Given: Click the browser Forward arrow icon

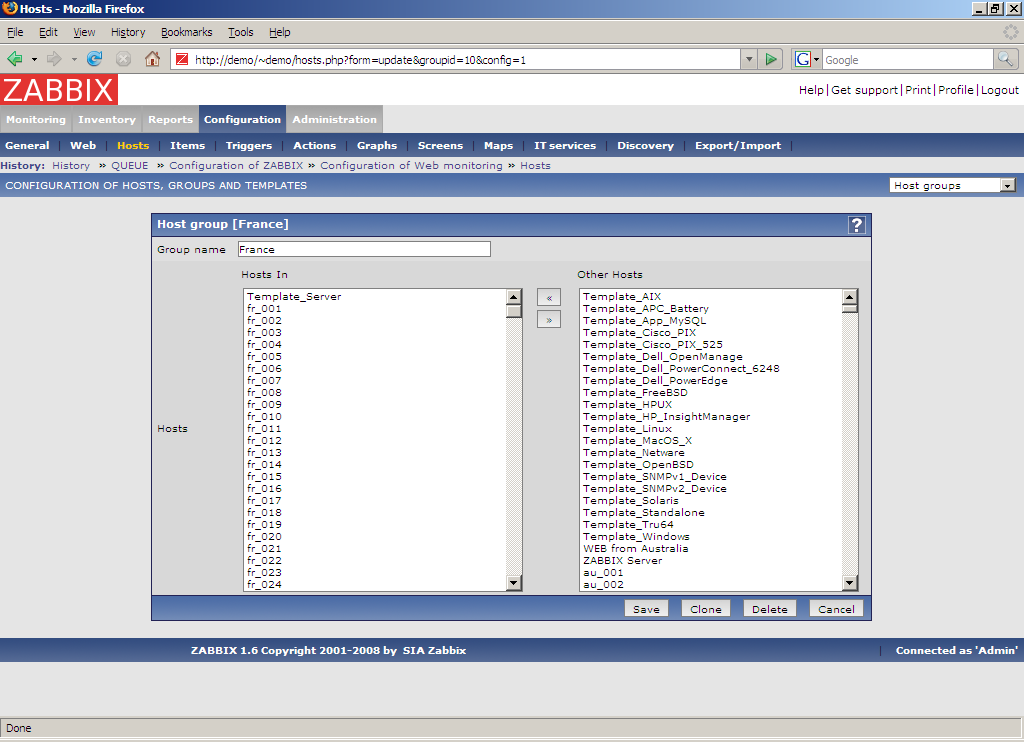Looking at the screenshot, I should (54, 59).
